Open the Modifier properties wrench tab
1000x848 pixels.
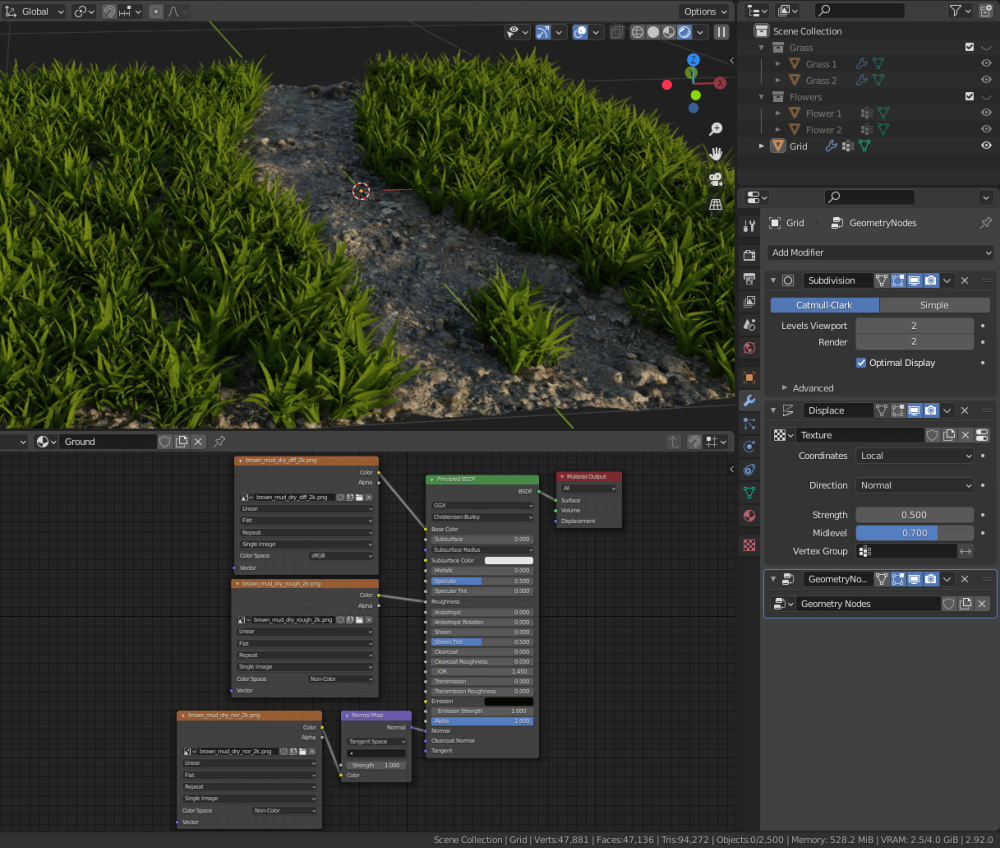749,400
